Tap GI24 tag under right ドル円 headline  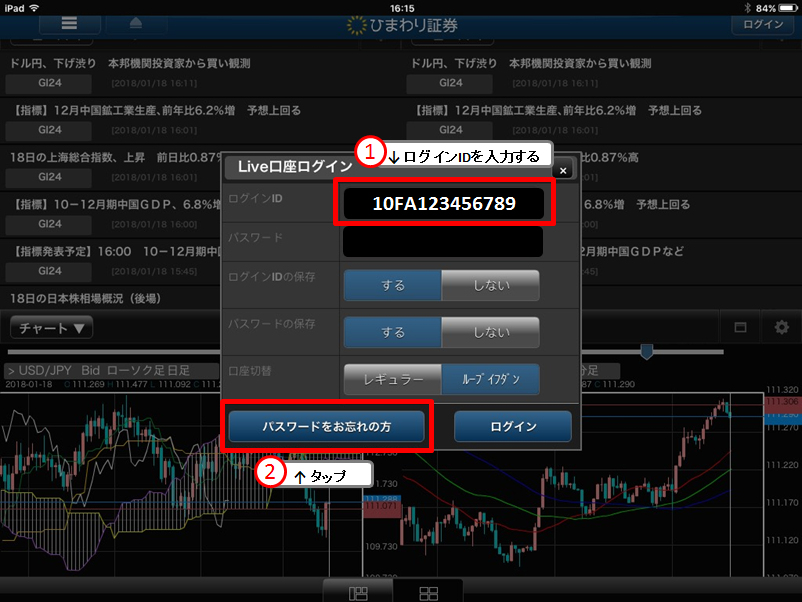450,83
